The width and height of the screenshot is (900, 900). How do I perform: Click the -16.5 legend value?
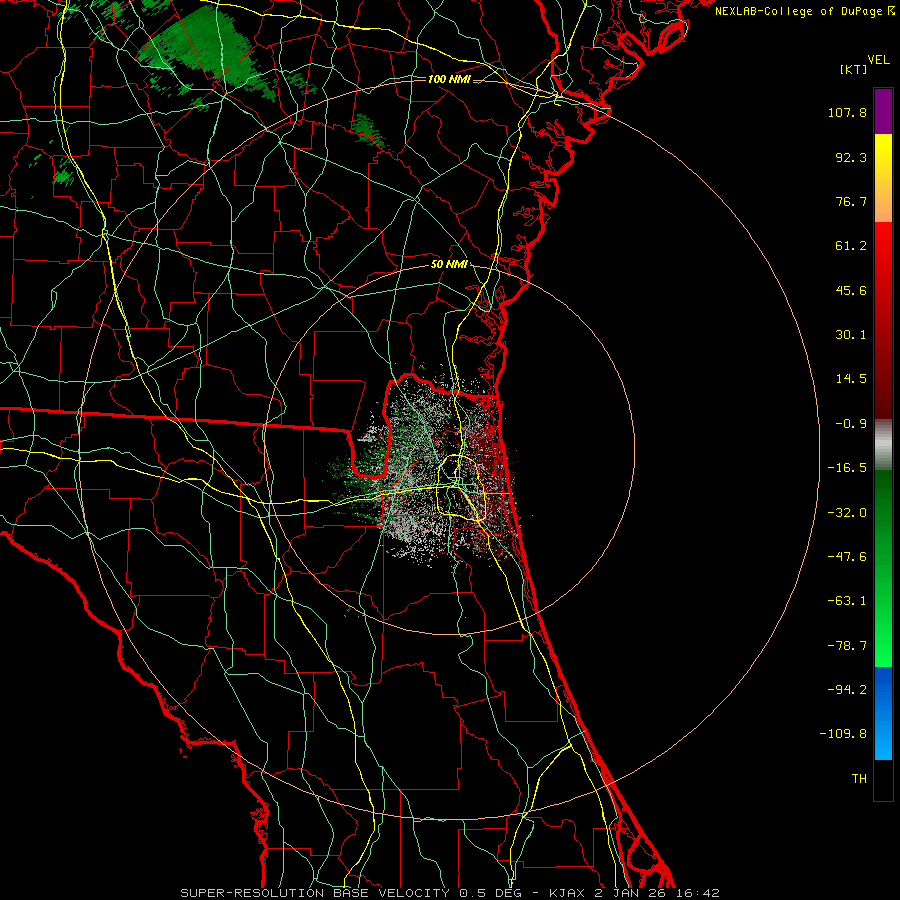coord(847,468)
